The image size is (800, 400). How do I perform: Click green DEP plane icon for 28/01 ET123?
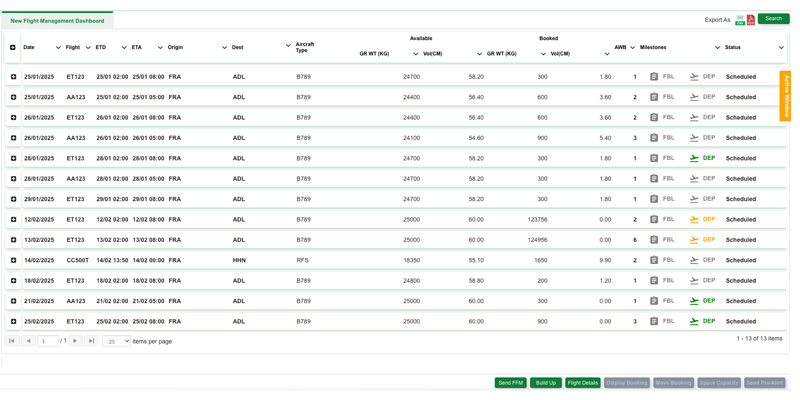coord(694,158)
